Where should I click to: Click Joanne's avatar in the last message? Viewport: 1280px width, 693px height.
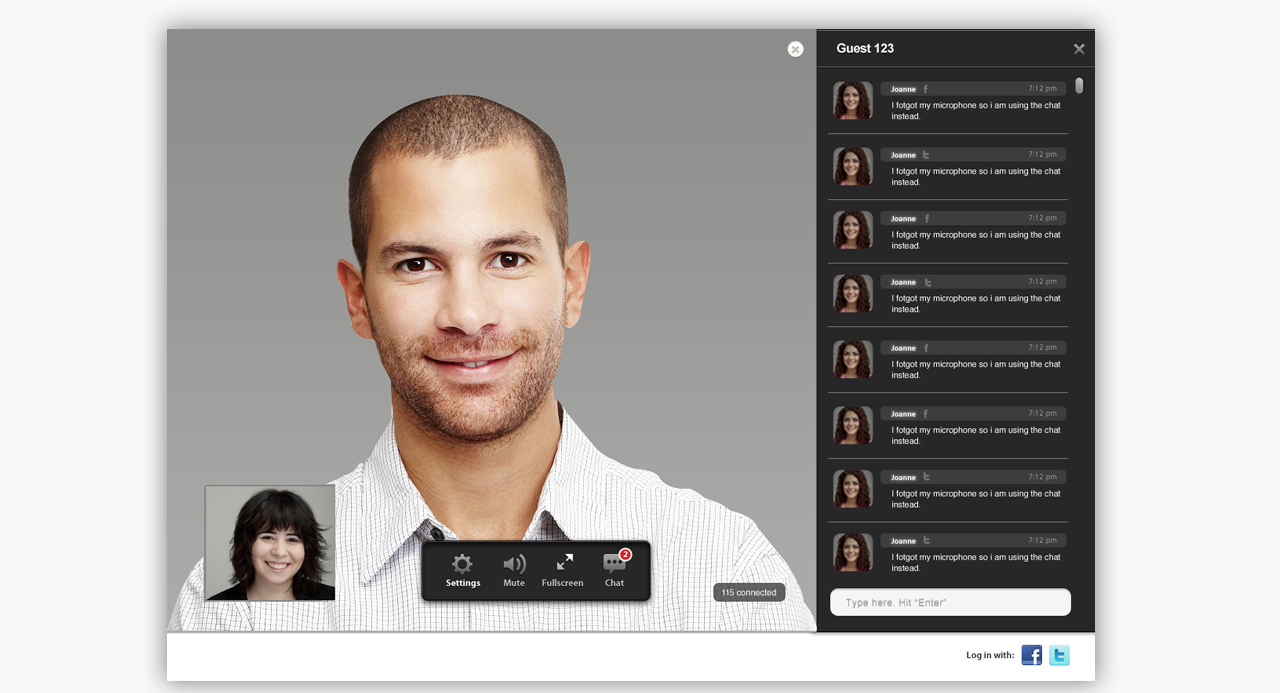coord(852,552)
